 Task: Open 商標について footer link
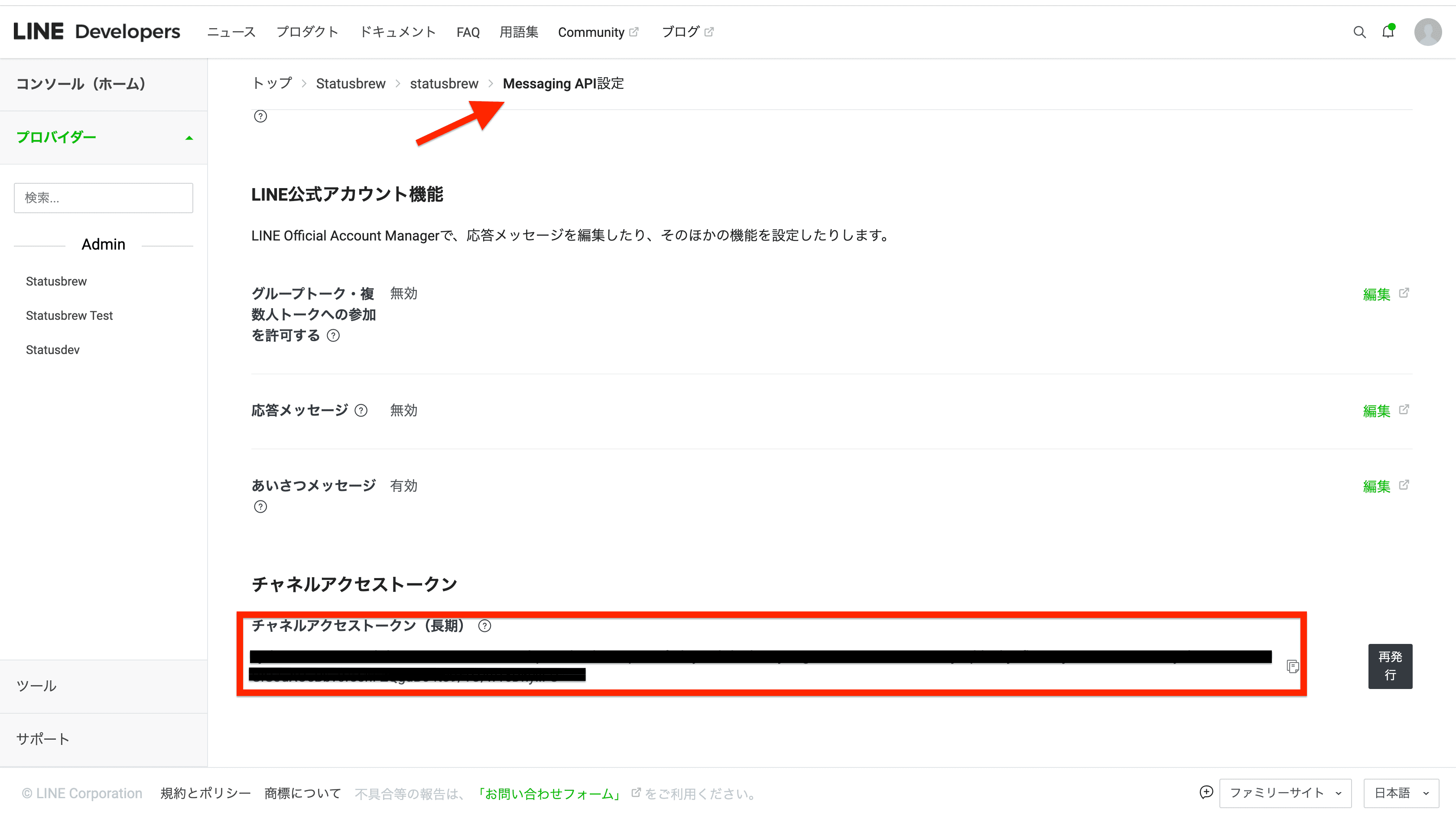tap(302, 793)
